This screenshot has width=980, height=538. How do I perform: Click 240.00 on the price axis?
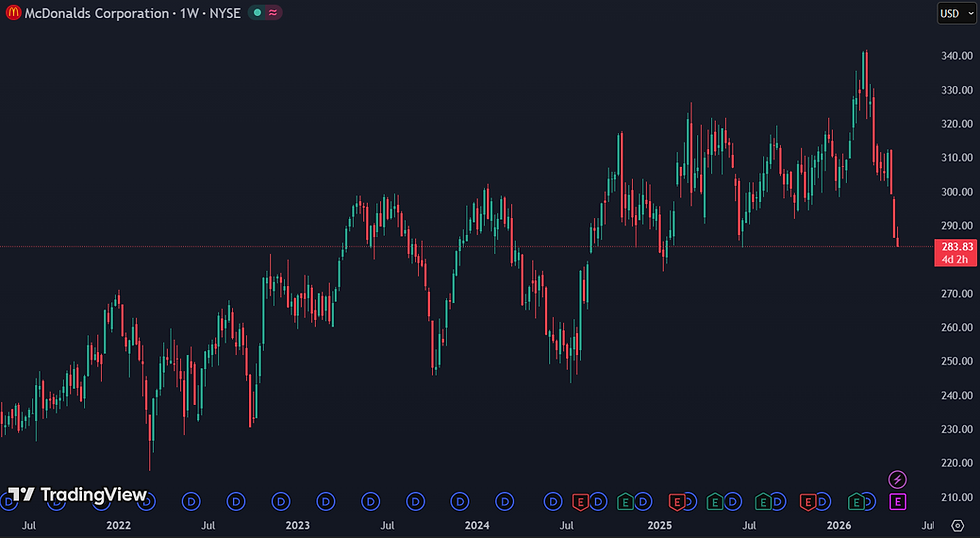click(957, 396)
